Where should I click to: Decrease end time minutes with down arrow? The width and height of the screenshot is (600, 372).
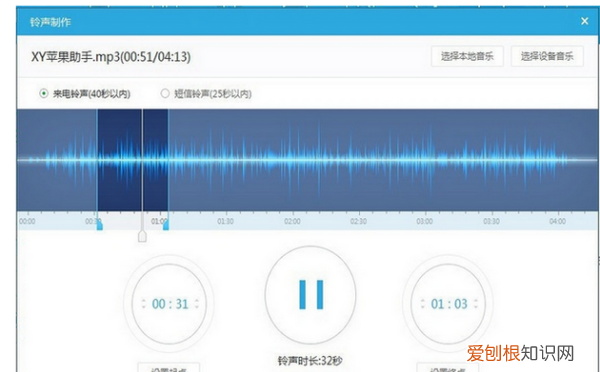(x=423, y=307)
